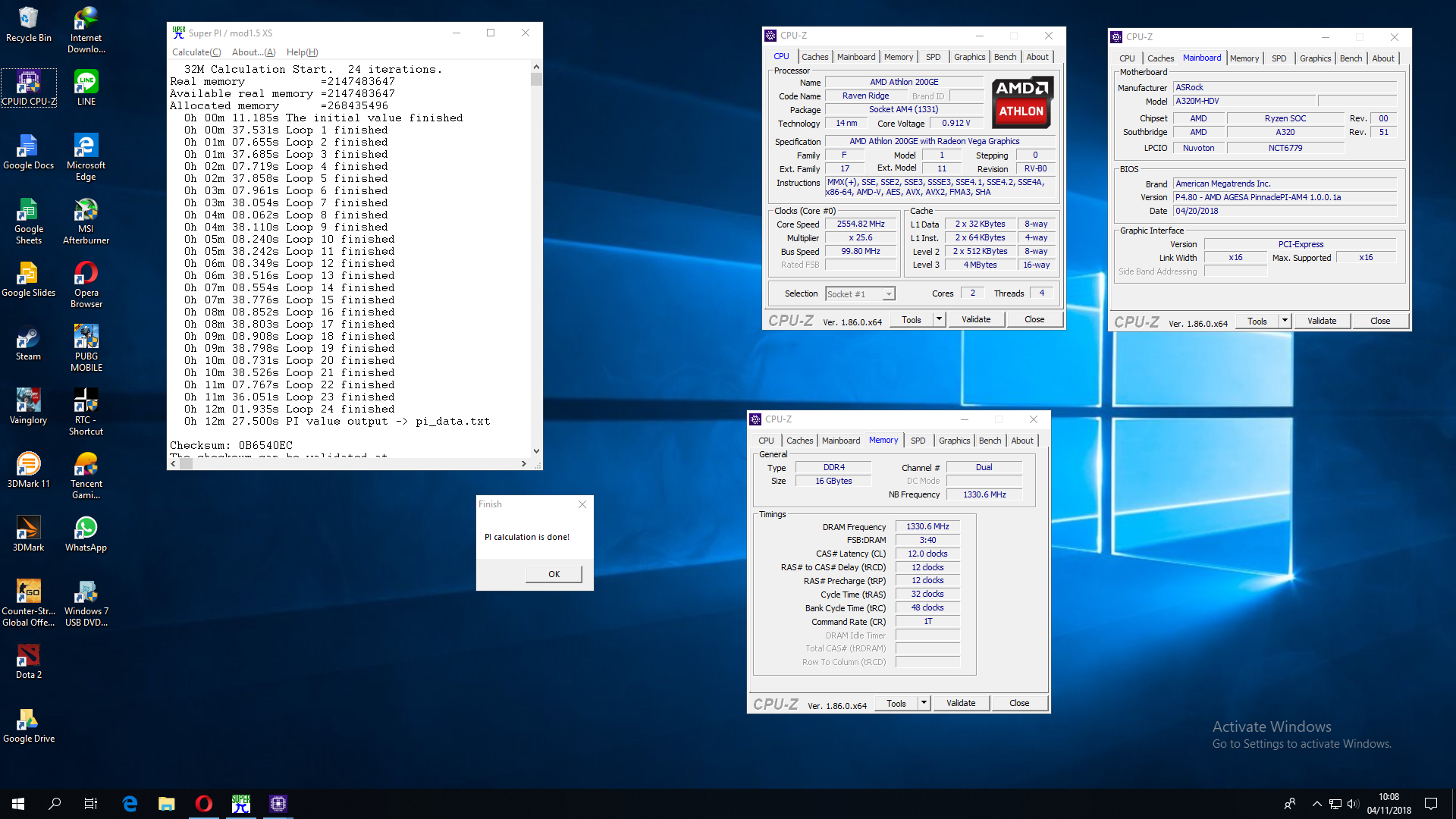The width and height of the screenshot is (1456, 819).
Task: Open Google Docs desktop shortcut
Action: coord(29,152)
